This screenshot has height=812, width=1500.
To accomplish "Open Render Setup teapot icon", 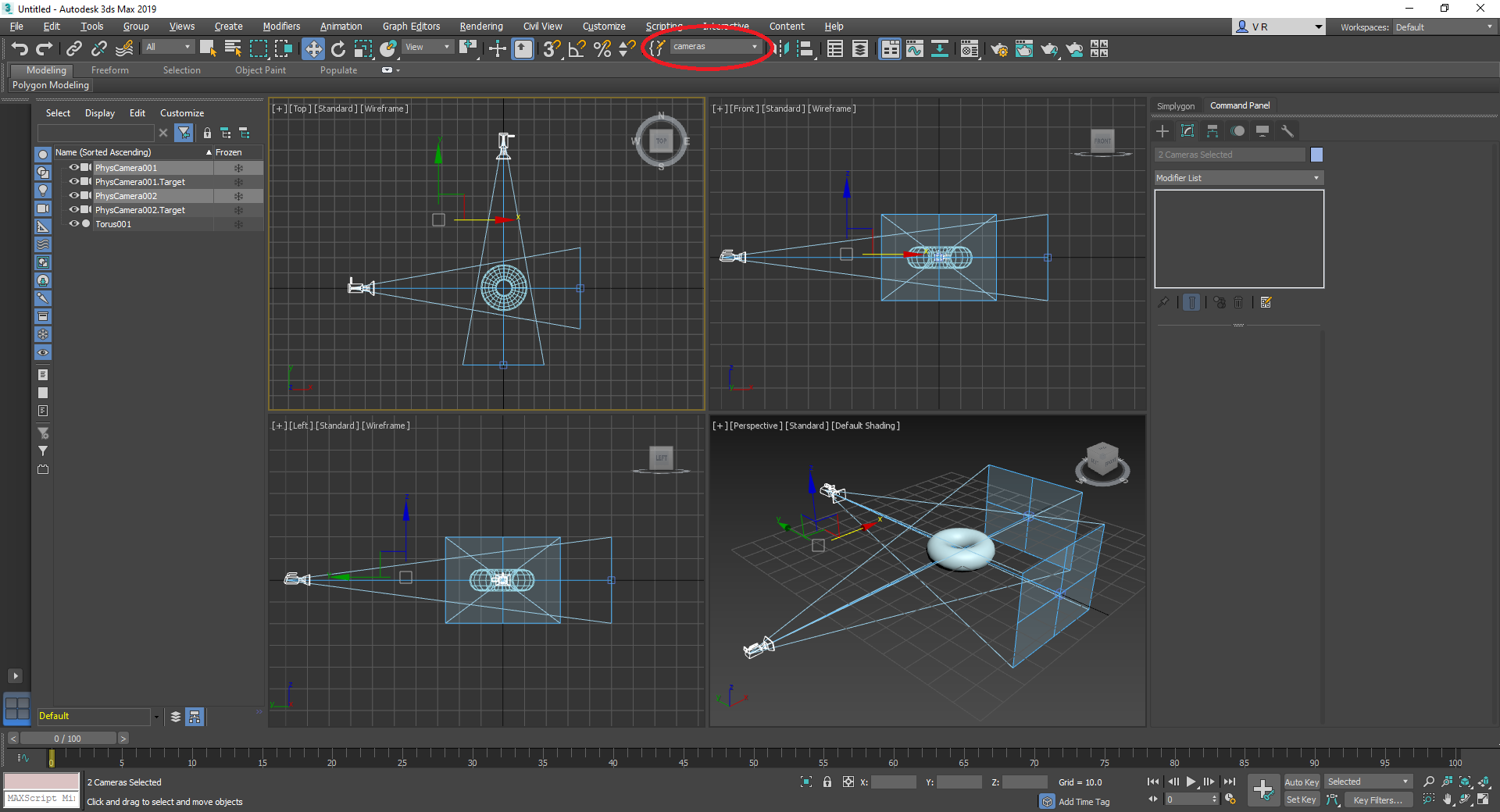I will (x=998, y=50).
